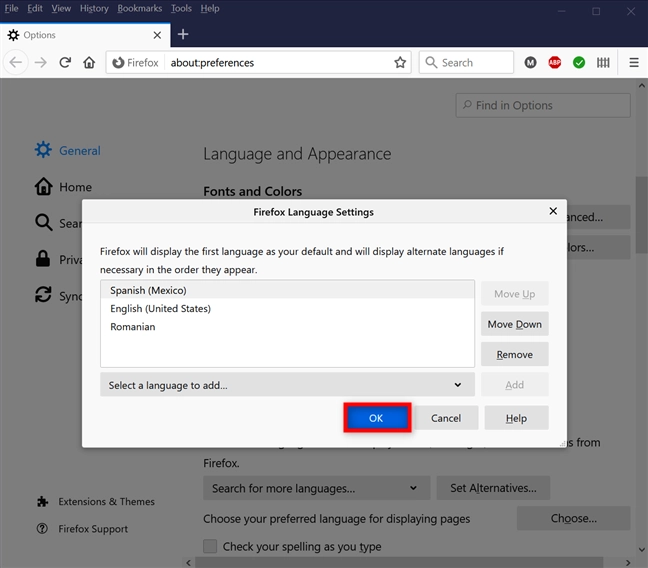Remove the selected language
The height and width of the screenshot is (568, 648).
(x=515, y=354)
